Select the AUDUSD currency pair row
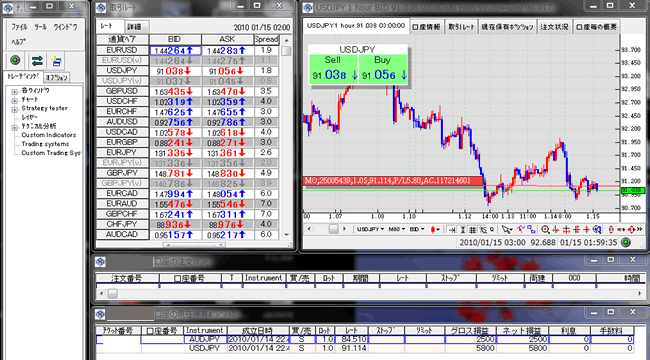Screen dimensions: 650x360 (x=187, y=122)
